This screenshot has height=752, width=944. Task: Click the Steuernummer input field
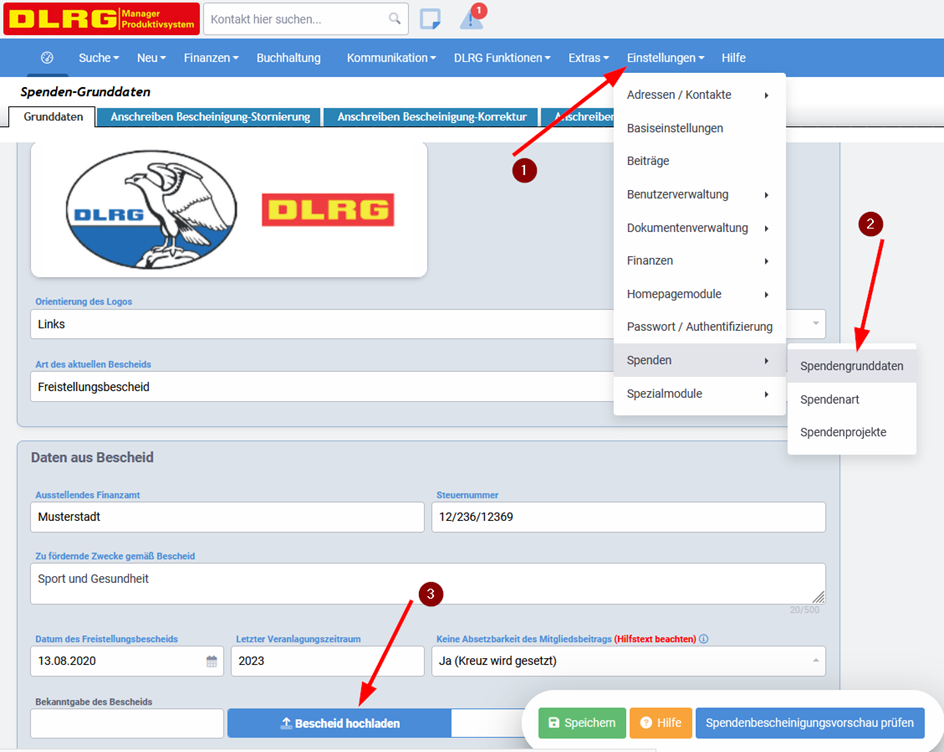628,517
